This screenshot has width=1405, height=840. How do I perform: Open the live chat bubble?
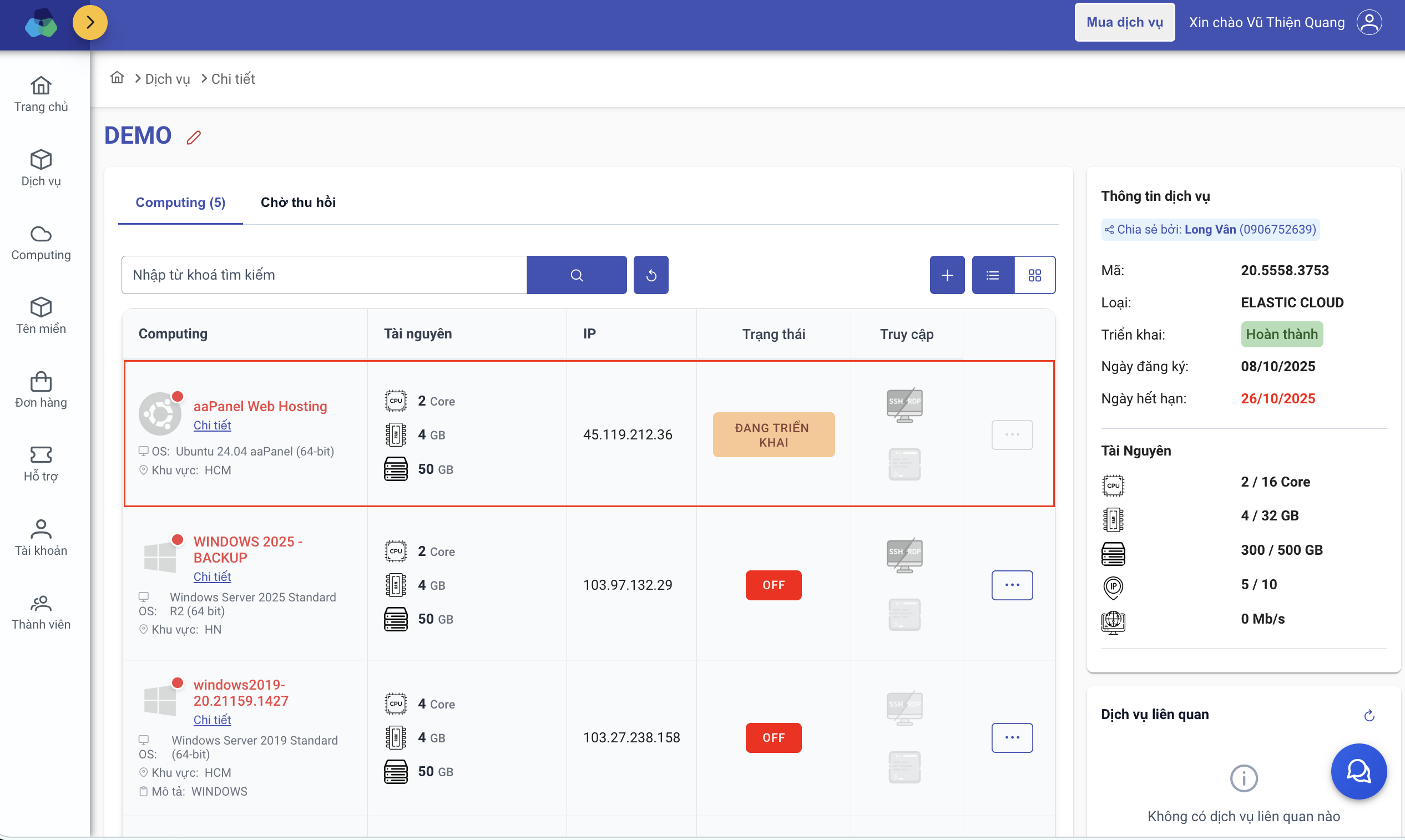pyautogui.click(x=1358, y=771)
